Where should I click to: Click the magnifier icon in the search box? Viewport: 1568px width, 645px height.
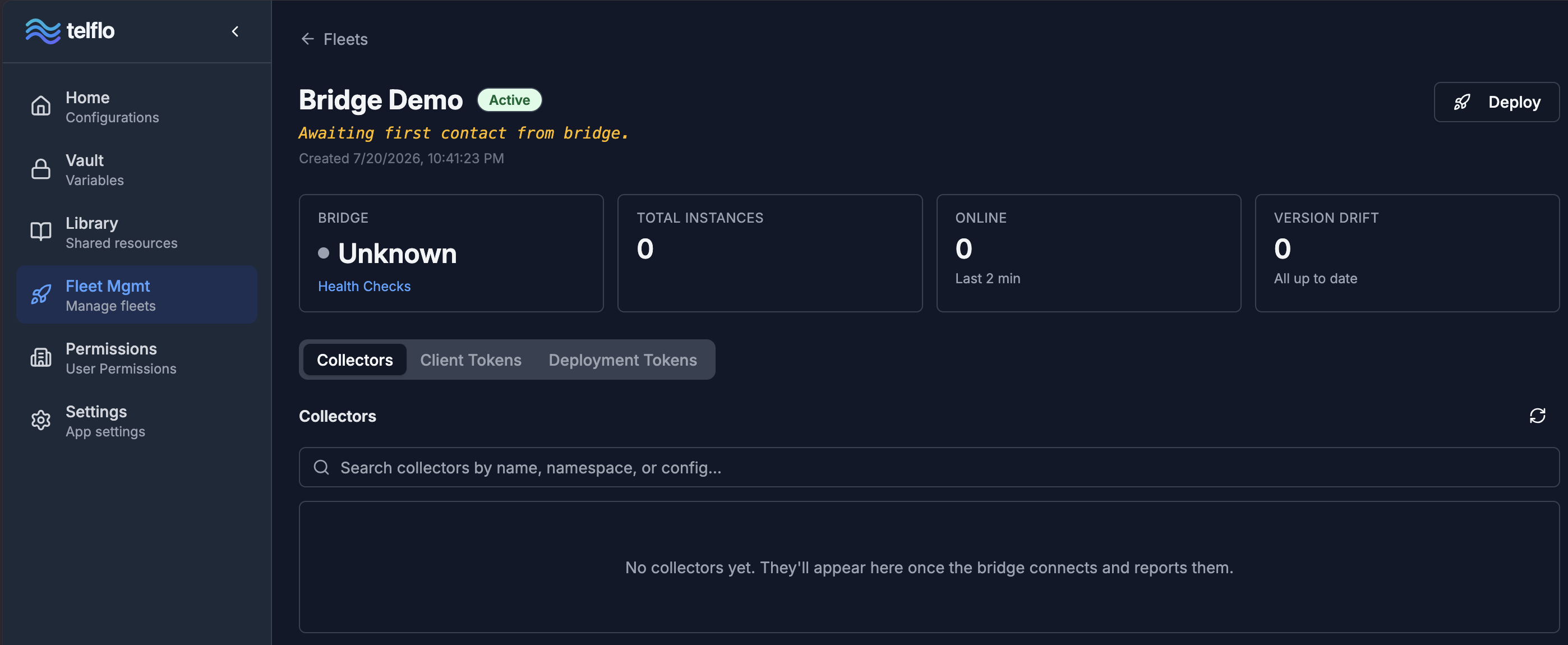click(x=321, y=467)
